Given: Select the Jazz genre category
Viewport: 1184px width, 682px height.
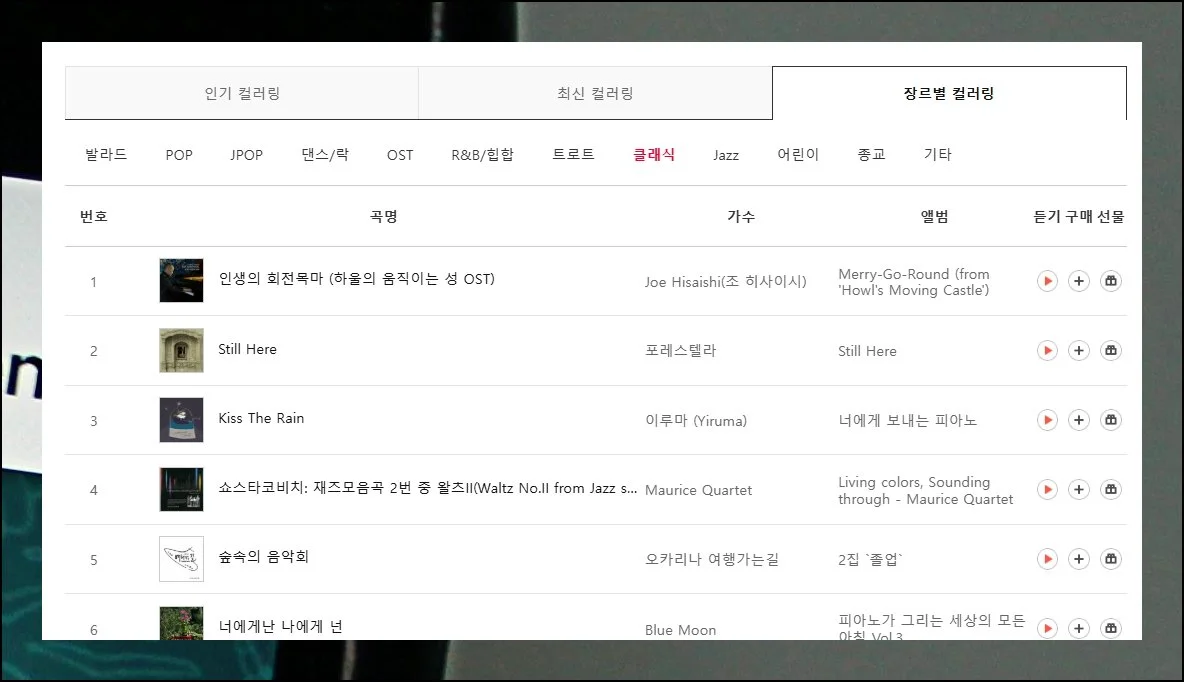Looking at the screenshot, I should 726,155.
